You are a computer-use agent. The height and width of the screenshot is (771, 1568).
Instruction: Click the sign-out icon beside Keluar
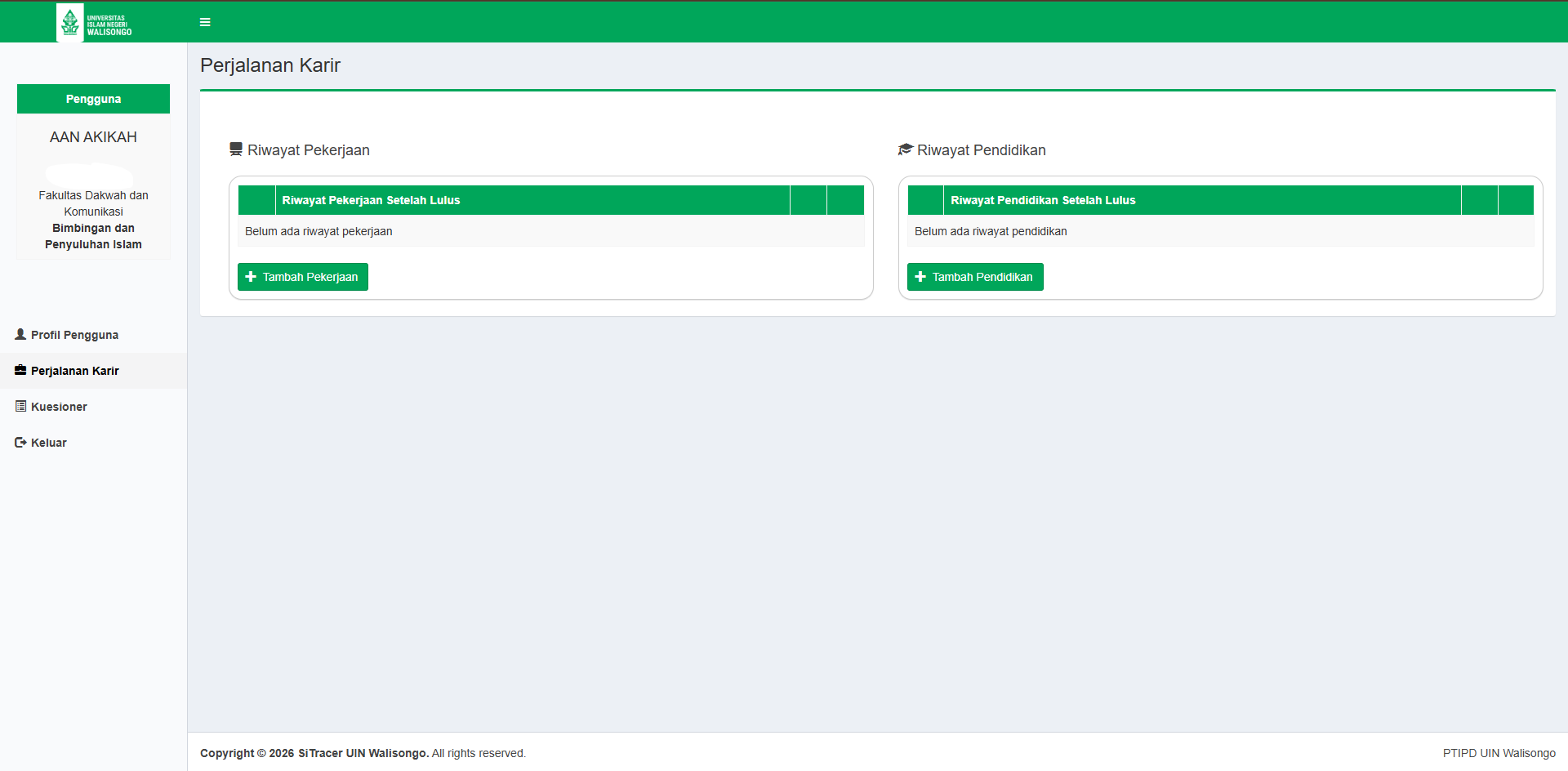click(x=20, y=443)
